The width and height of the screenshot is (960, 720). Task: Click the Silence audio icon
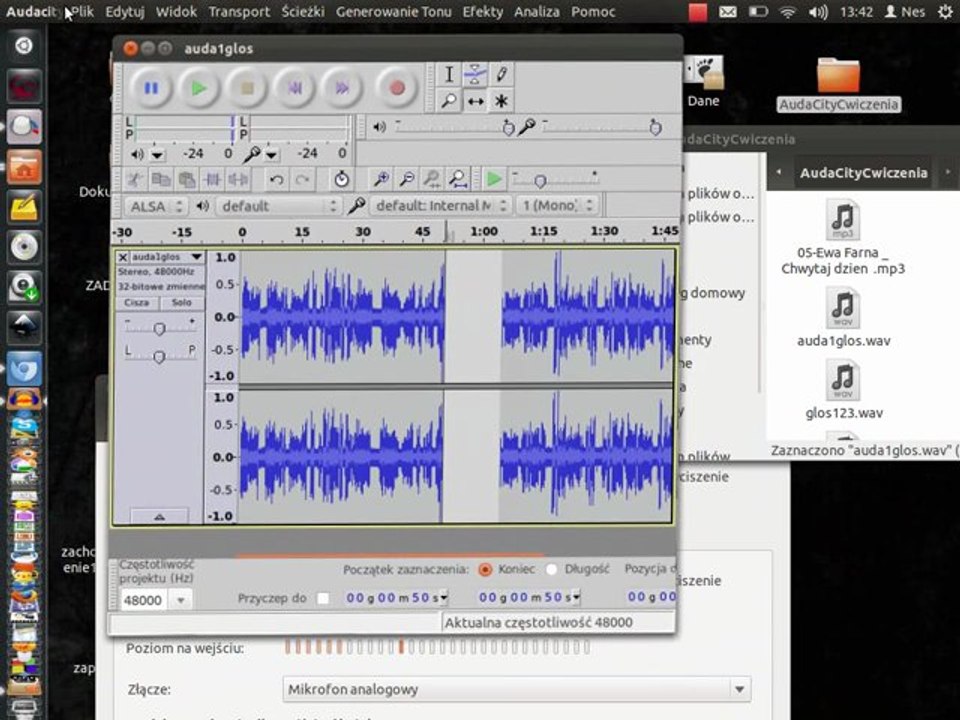point(238,179)
